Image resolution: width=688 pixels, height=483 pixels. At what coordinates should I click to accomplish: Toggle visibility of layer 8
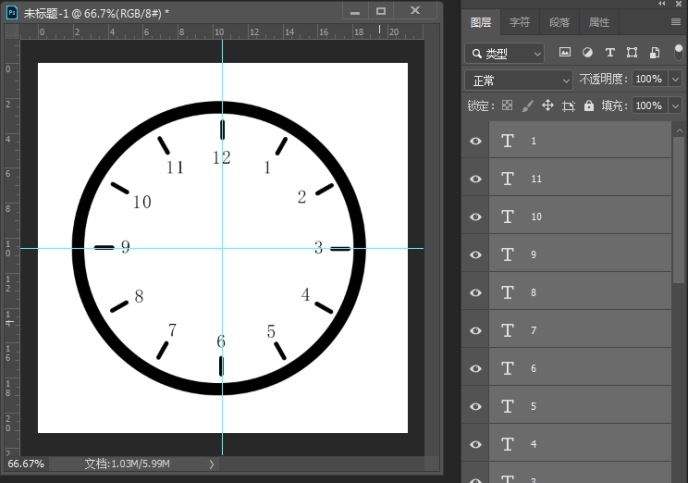pos(476,293)
